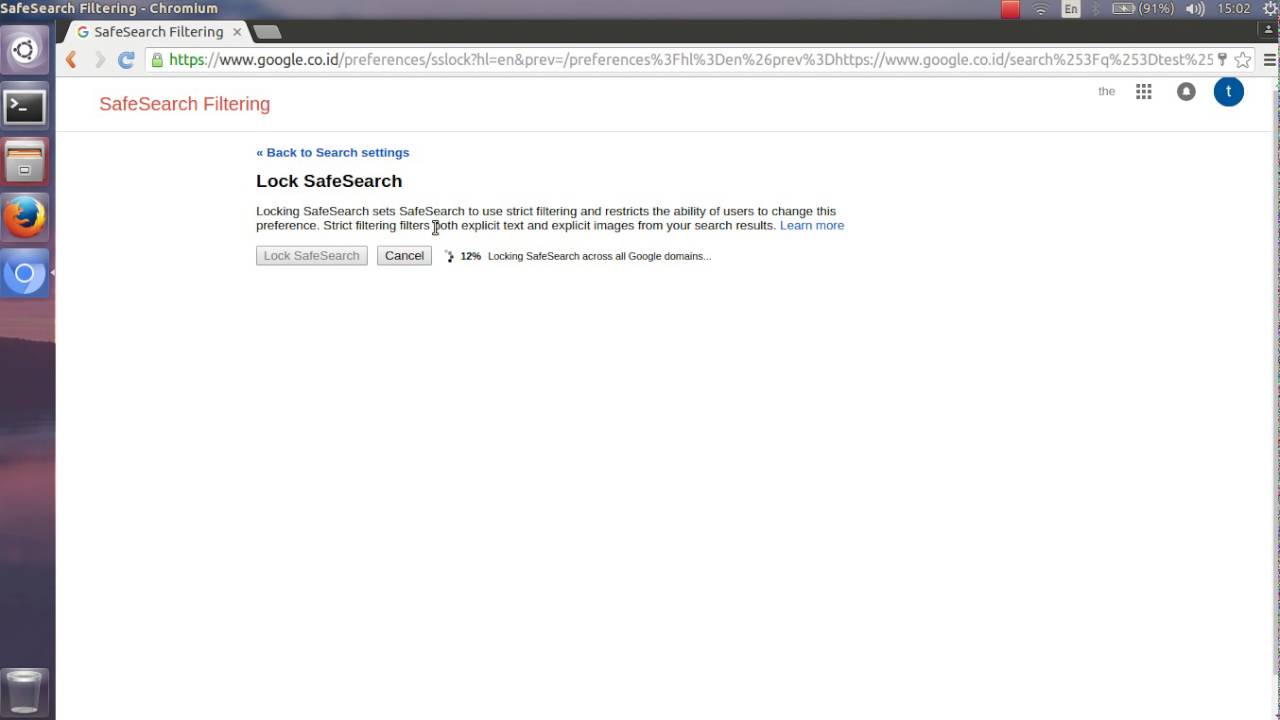Click the Bluetooth indicator in top panel
1280x720 pixels.
coord(1095,9)
